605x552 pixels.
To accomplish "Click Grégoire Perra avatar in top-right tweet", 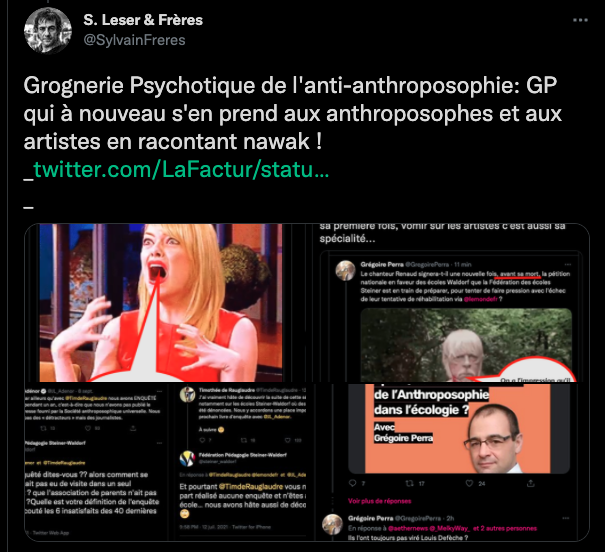I will point(345,270).
